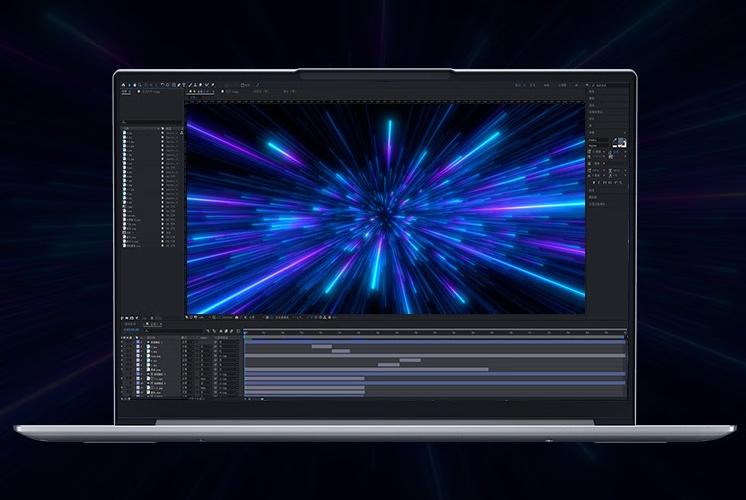Viewport: 746px width, 500px height.
Task: Switch to the Project panel tab
Action: click(126, 91)
